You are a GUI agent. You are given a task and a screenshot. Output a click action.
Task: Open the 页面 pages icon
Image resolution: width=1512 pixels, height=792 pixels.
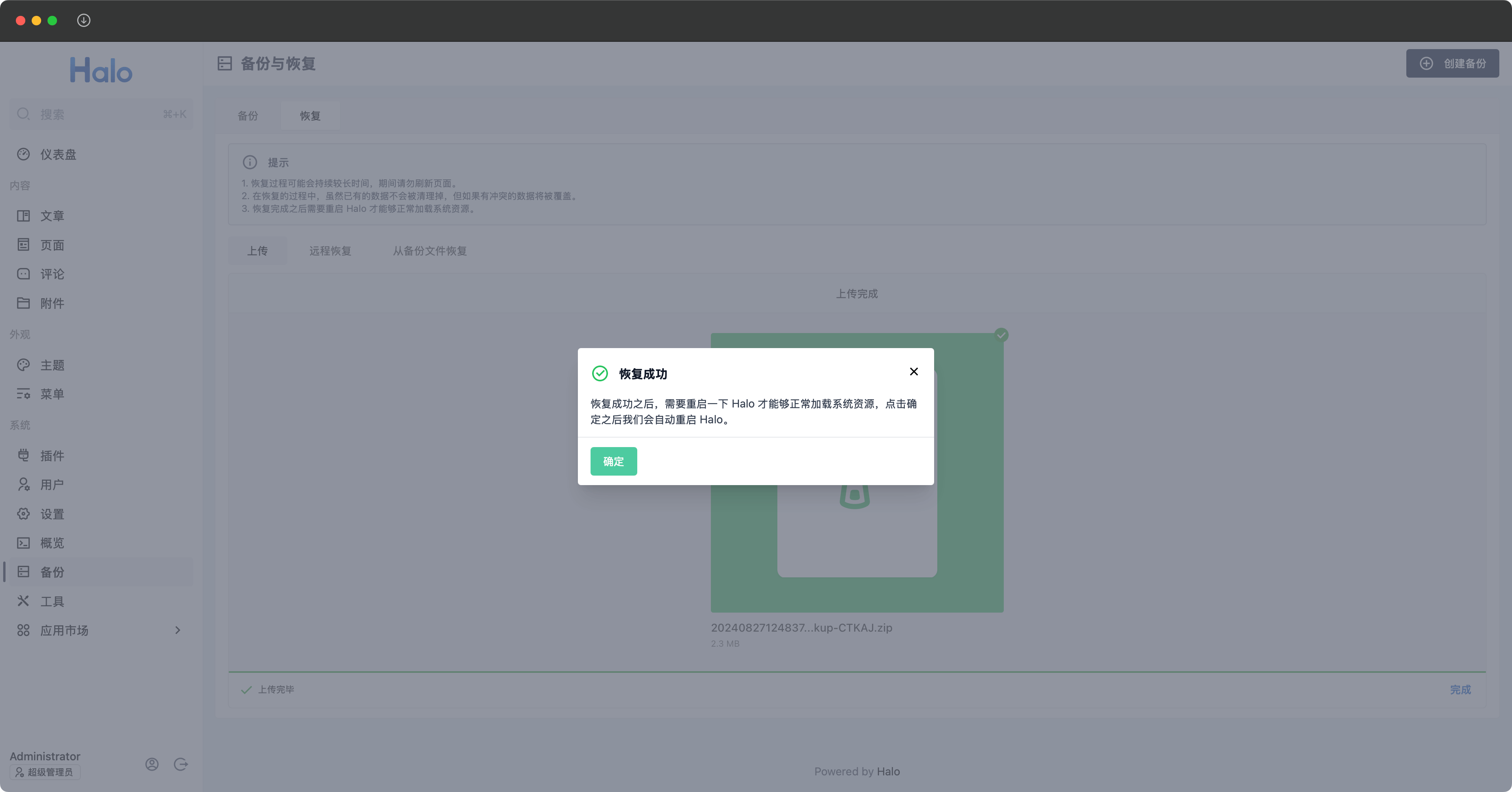click(x=23, y=245)
